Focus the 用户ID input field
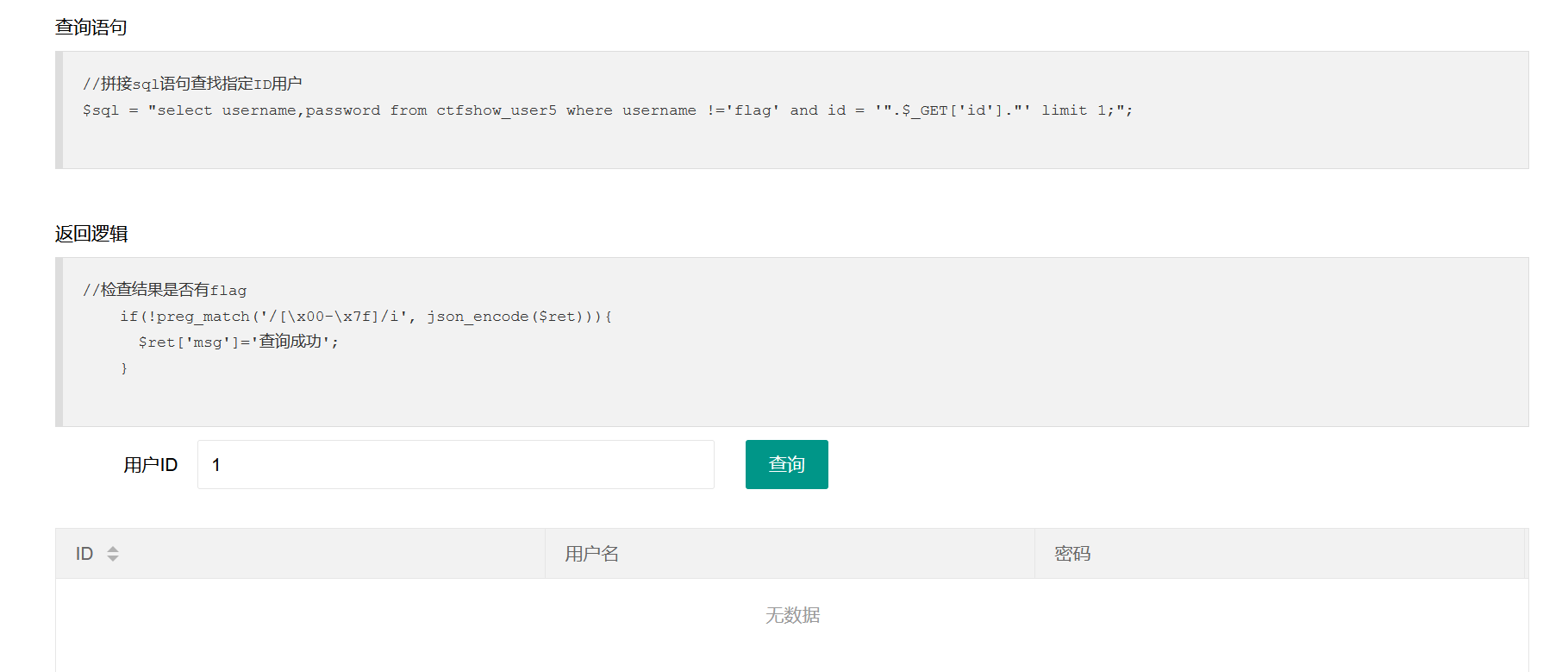1568x672 pixels. click(x=455, y=464)
